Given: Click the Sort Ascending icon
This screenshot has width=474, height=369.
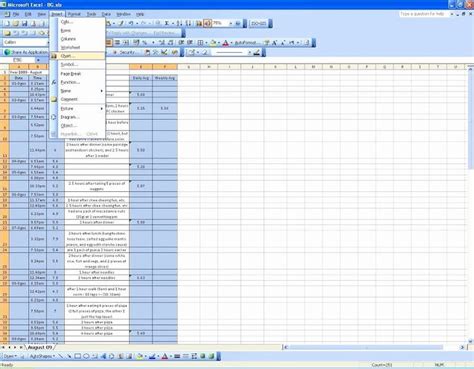Looking at the screenshot, I should [x=179, y=23].
